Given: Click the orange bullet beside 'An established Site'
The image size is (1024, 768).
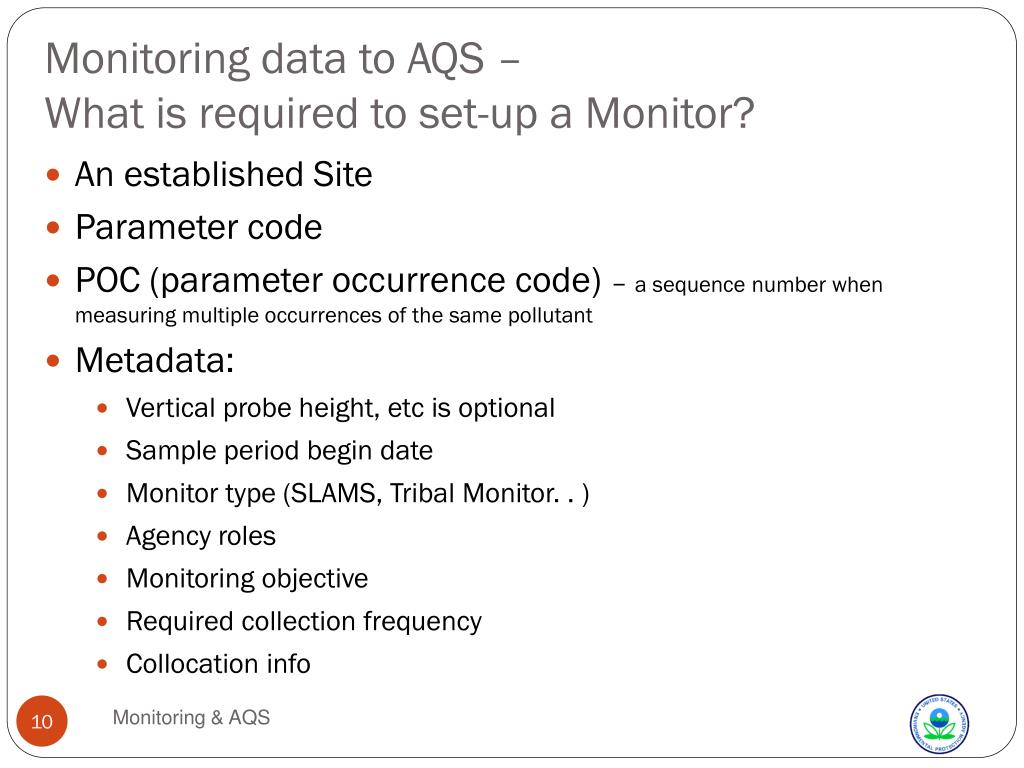Looking at the screenshot, I should [53, 175].
